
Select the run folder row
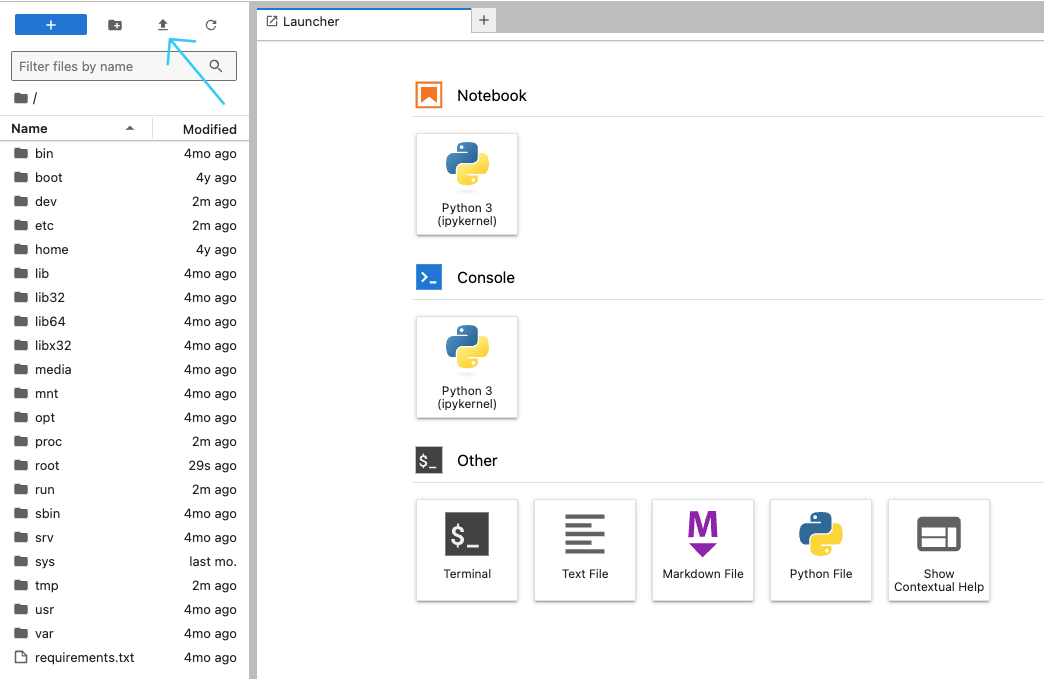click(125, 489)
